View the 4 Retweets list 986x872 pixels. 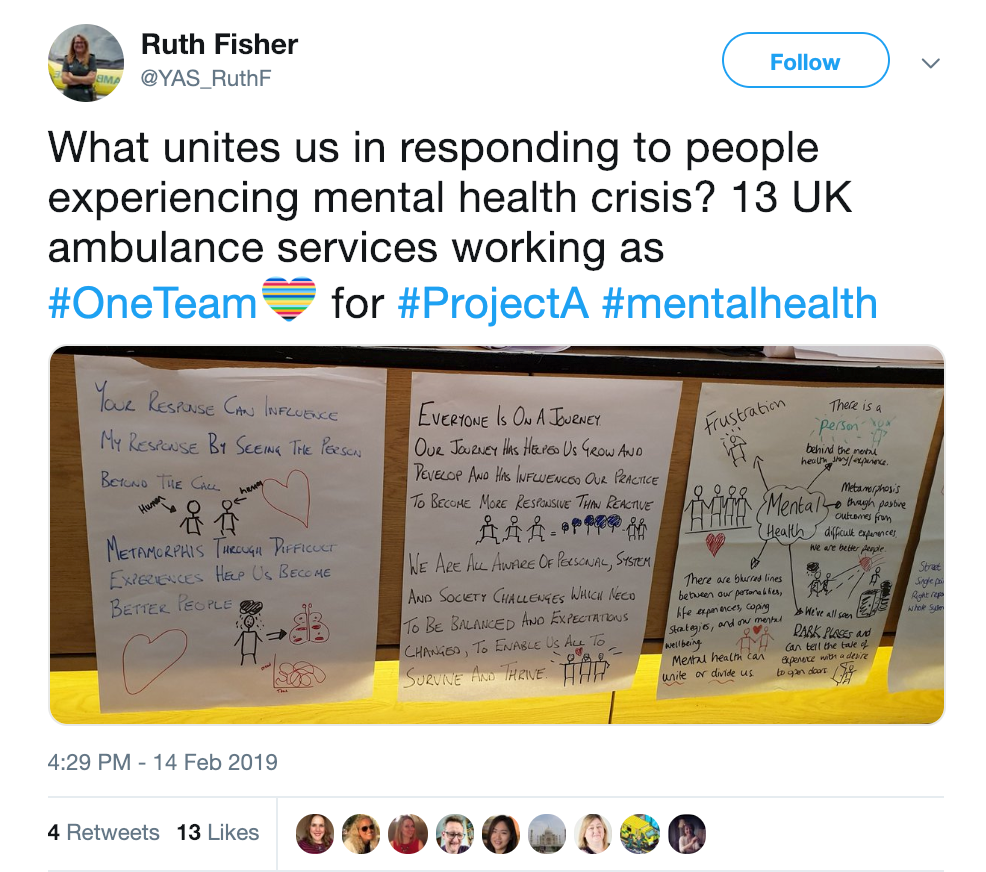point(103,832)
